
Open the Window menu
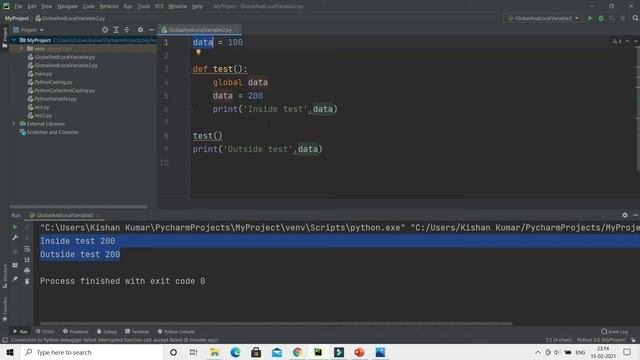click(x=178, y=6)
